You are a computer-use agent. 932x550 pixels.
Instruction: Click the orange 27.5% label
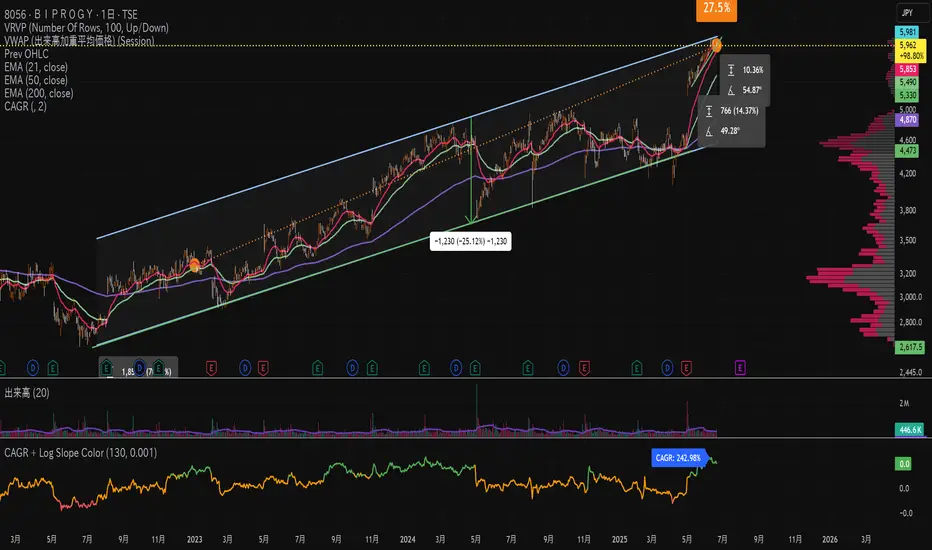coord(715,9)
